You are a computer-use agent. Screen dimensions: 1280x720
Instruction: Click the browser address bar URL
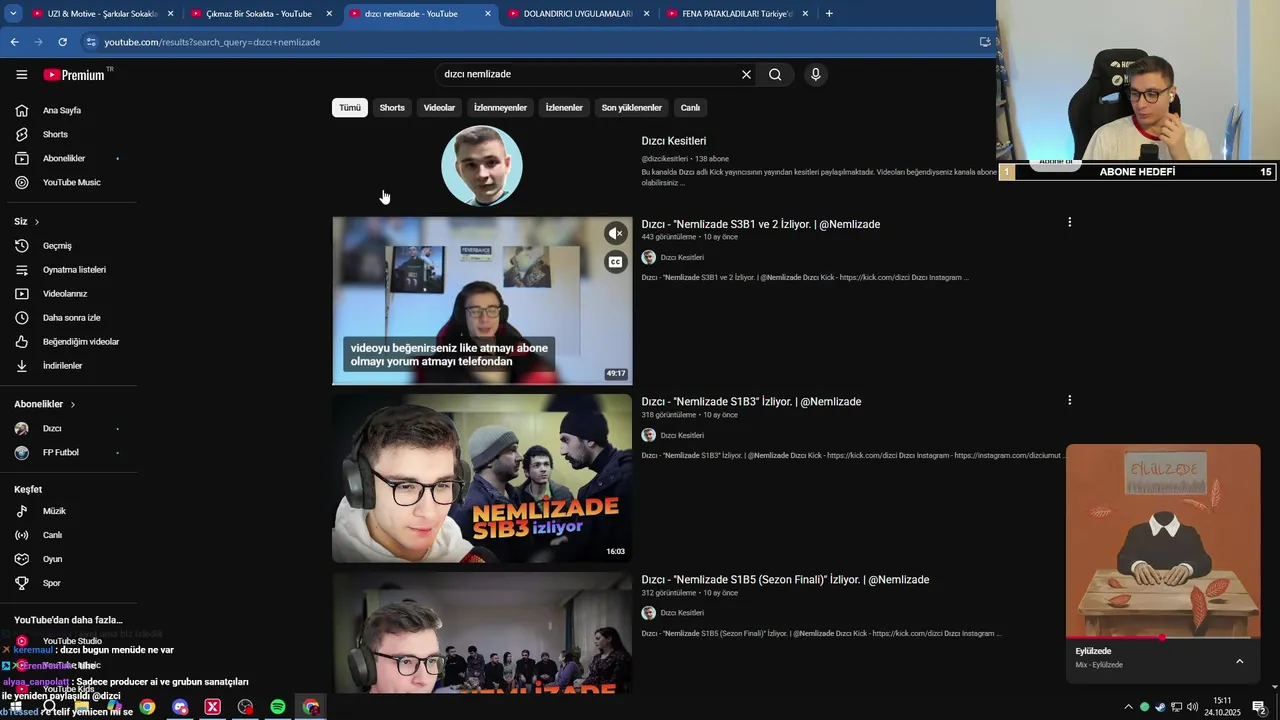(x=212, y=42)
